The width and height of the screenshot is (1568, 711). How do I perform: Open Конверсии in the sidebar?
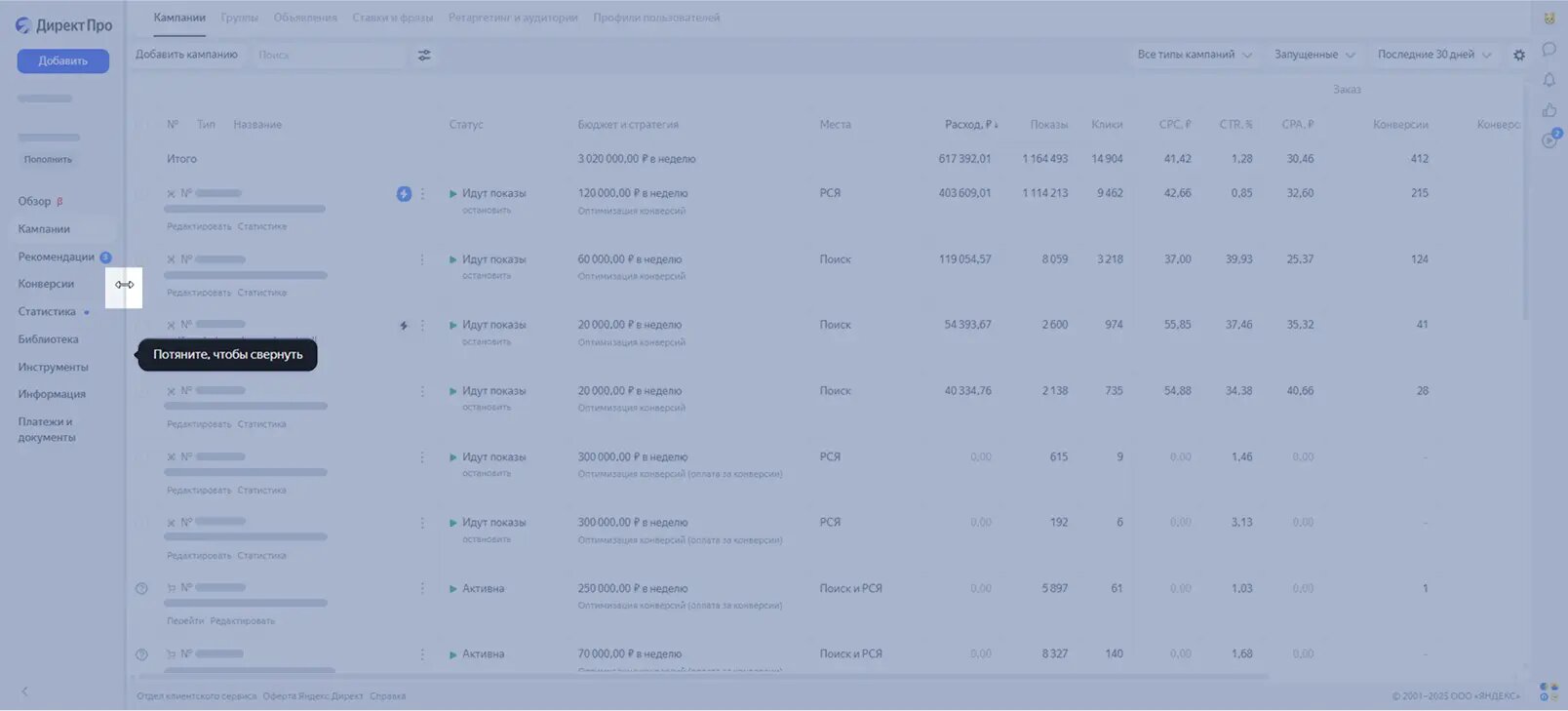[x=46, y=285]
